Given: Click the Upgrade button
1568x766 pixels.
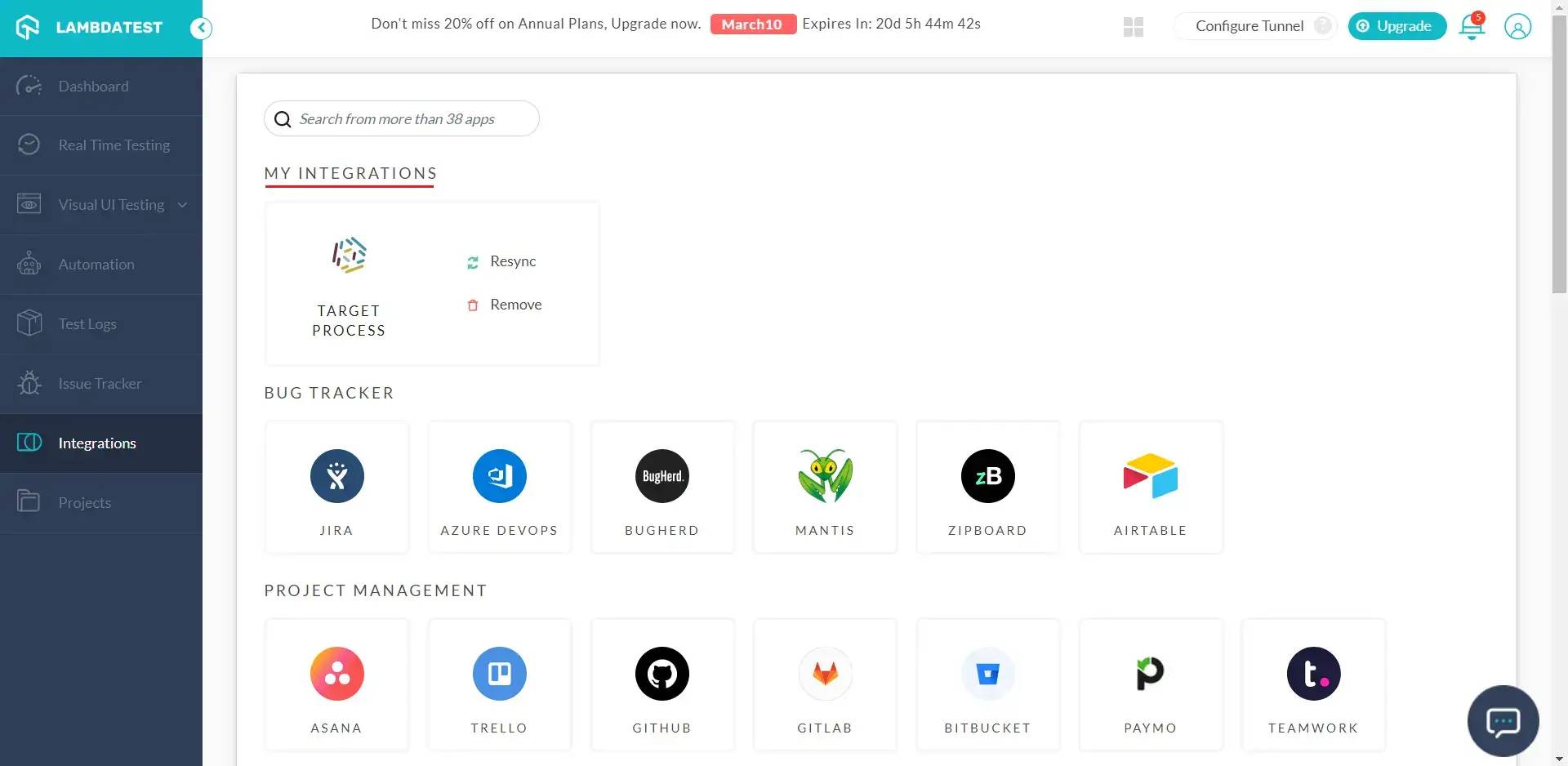Looking at the screenshot, I should click(1396, 26).
